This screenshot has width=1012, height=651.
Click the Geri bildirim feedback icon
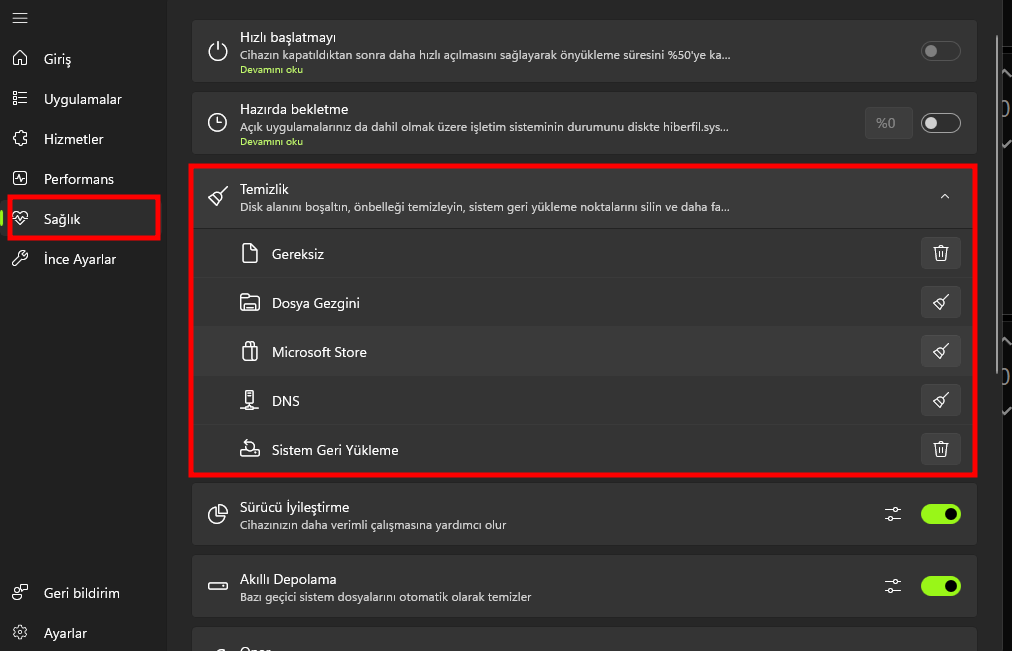click(x=20, y=592)
